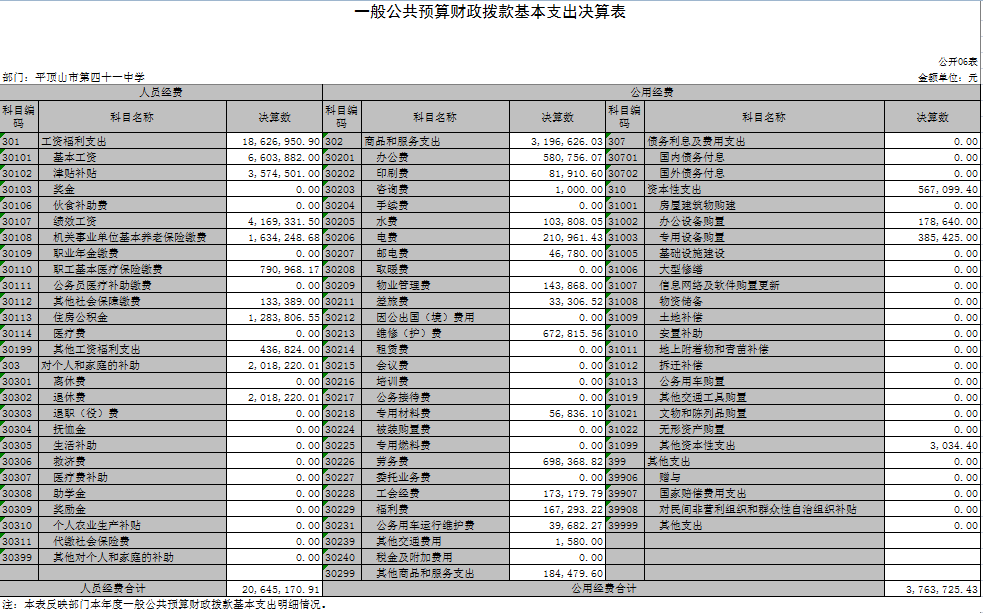Select 机关事业单位基本养老保险缴费 cell
The height and width of the screenshot is (613, 983).
[x=132, y=237]
